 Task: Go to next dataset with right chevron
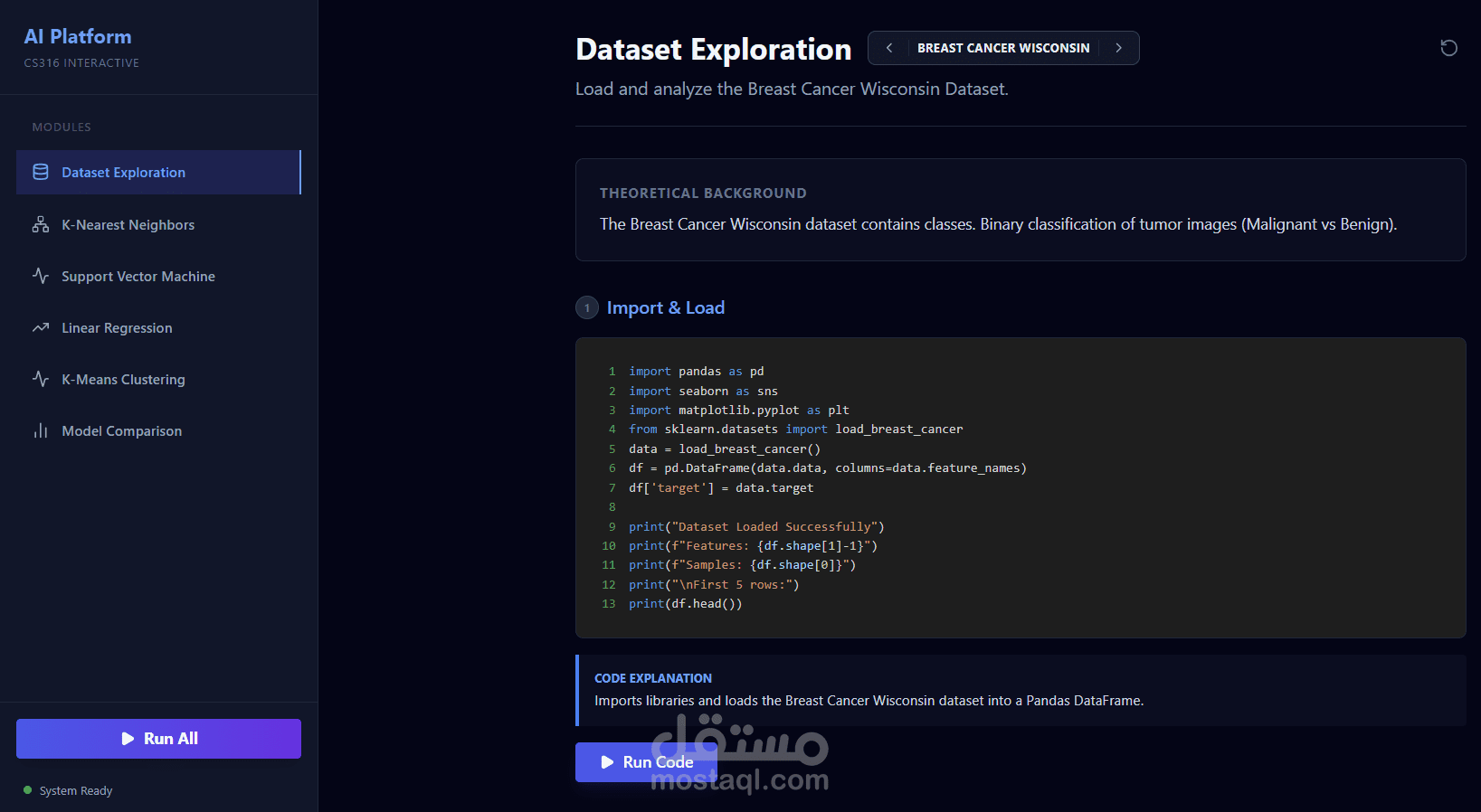click(1119, 48)
